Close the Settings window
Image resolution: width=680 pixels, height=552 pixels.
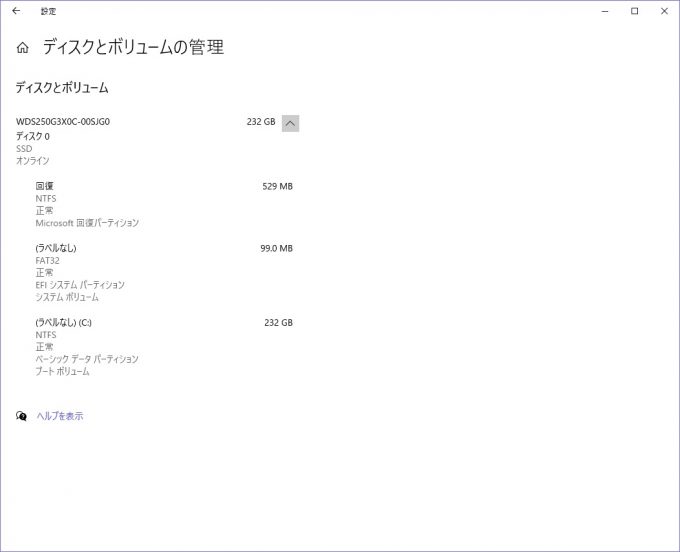(664, 11)
